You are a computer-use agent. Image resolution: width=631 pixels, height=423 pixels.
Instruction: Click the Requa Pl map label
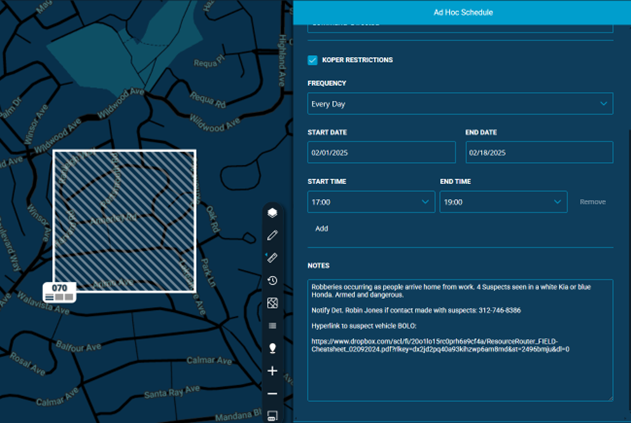209,61
